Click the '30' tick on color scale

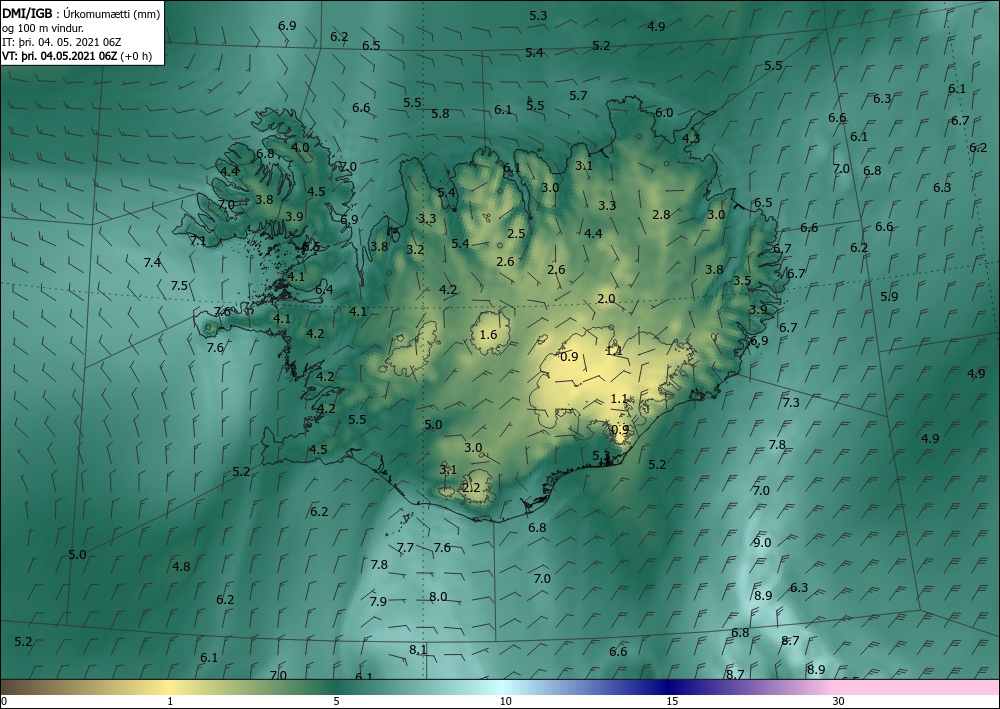(839, 701)
